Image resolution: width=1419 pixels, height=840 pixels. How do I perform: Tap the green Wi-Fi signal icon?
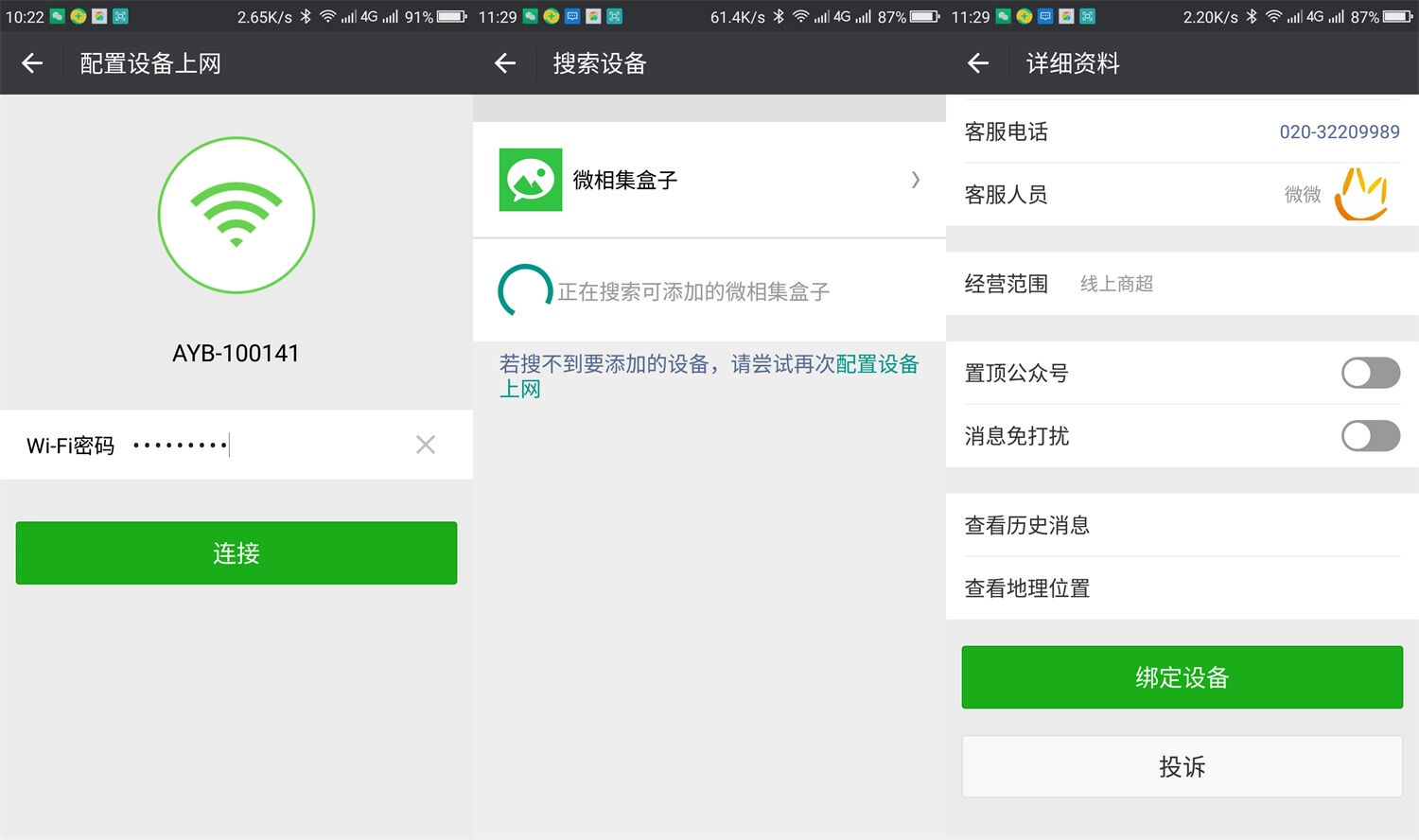[x=236, y=215]
